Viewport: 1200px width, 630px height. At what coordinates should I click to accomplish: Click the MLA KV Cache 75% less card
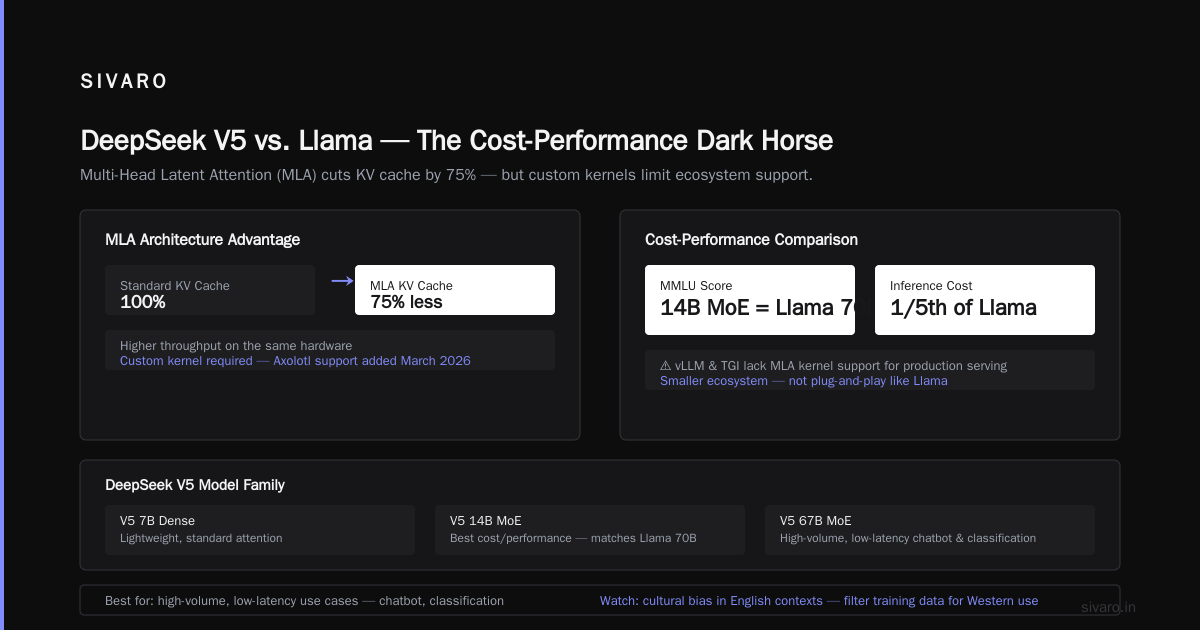(455, 290)
